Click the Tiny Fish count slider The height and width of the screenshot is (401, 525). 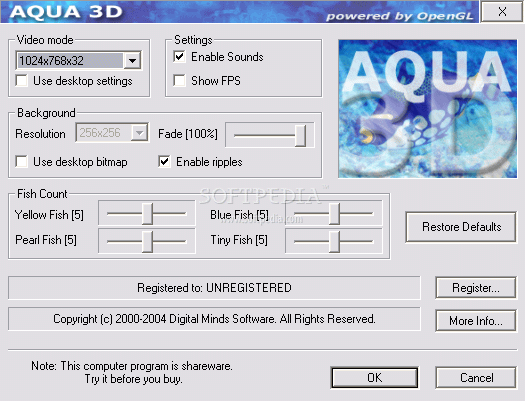333,241
